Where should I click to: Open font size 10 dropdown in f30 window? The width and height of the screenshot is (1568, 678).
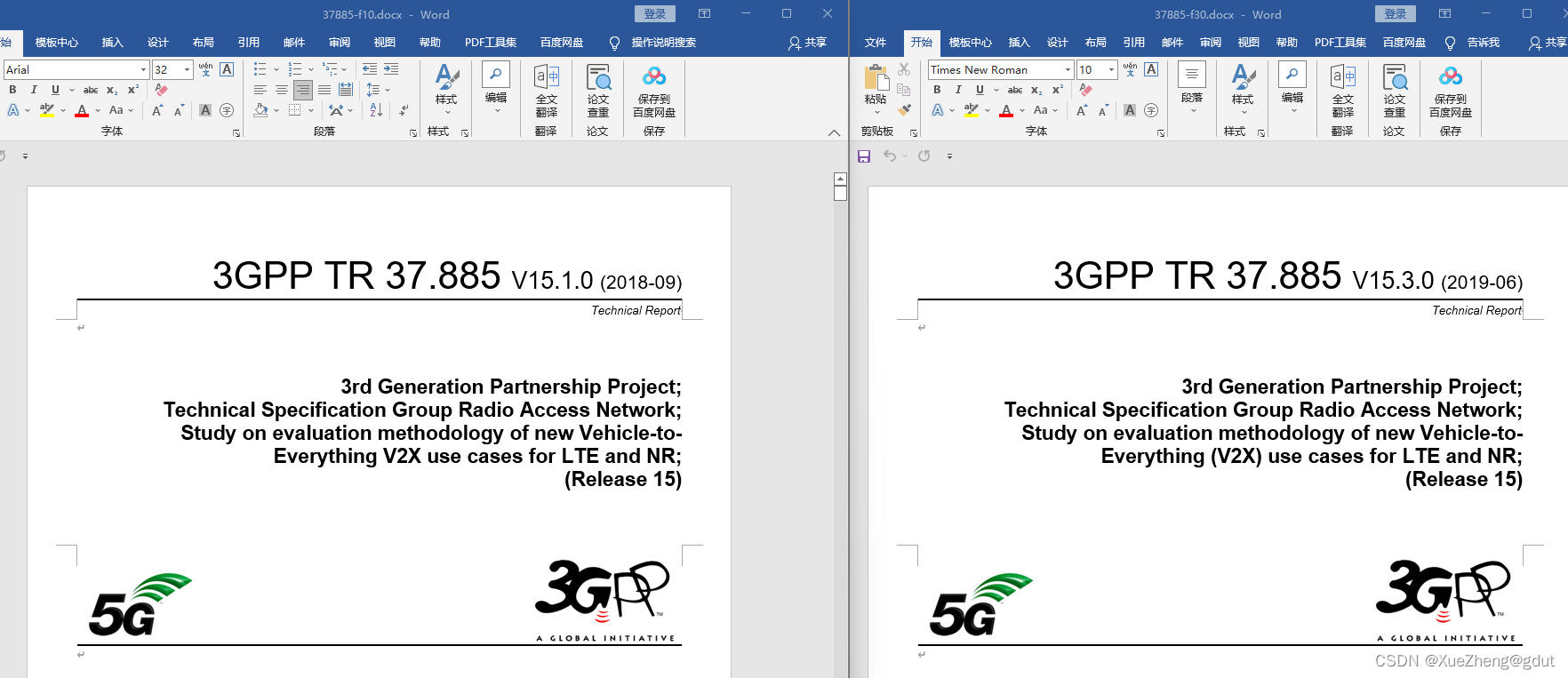1112,69
